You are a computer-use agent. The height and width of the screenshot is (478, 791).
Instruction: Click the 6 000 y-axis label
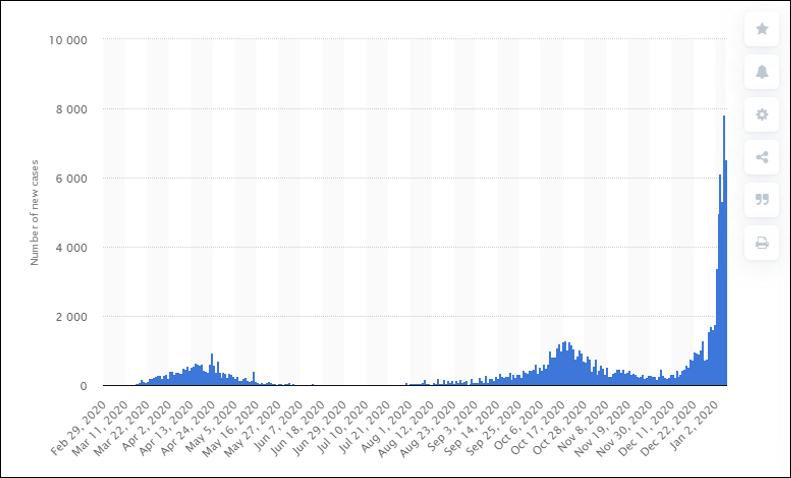(x=72, y=178)
